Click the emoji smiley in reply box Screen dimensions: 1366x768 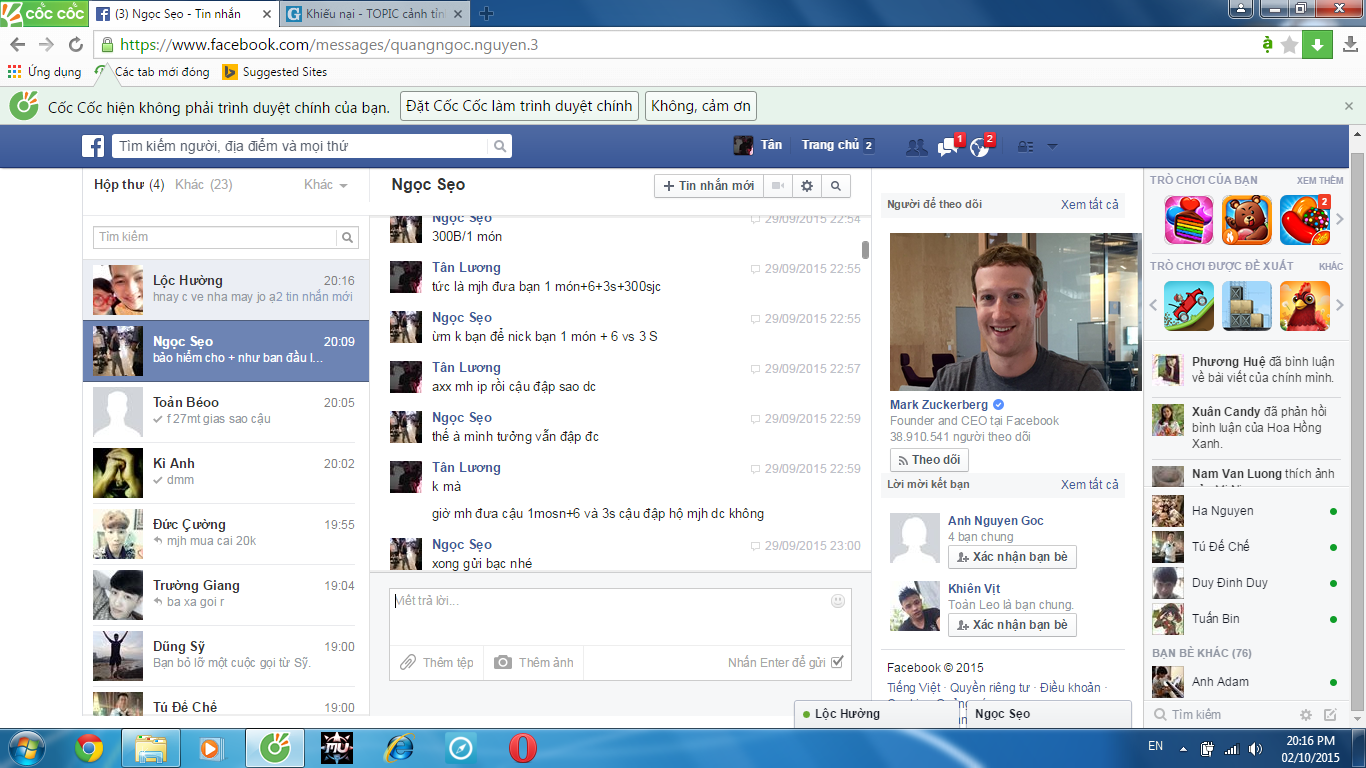point(838,601)
